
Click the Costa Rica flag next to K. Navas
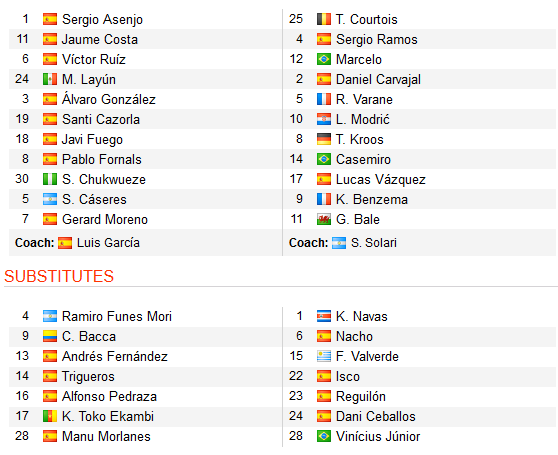[324, 316]
